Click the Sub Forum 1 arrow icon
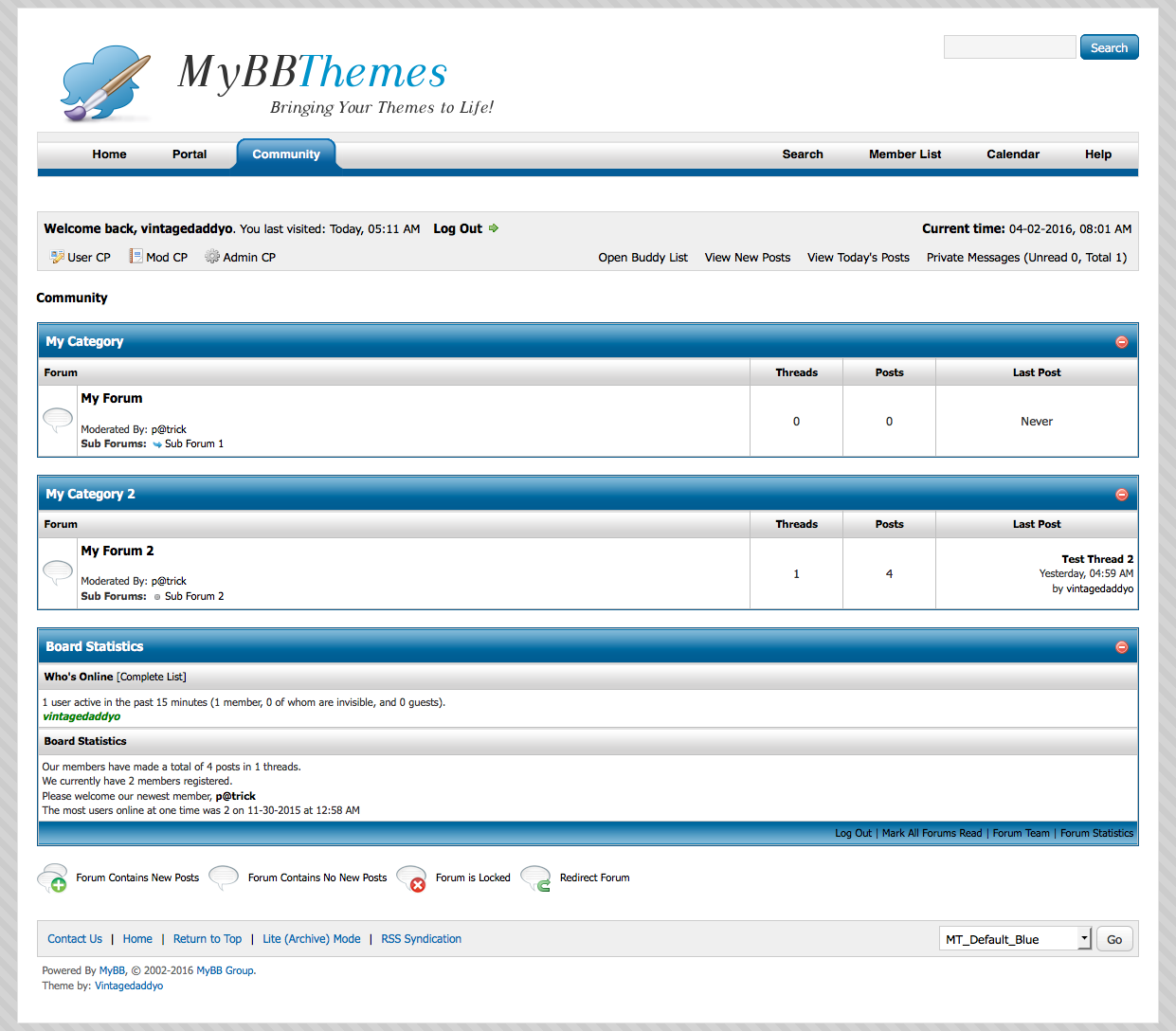Image resolution: width=1176 pixels, height=1031 pixels. pyautogui.click(x=157, y=444)
